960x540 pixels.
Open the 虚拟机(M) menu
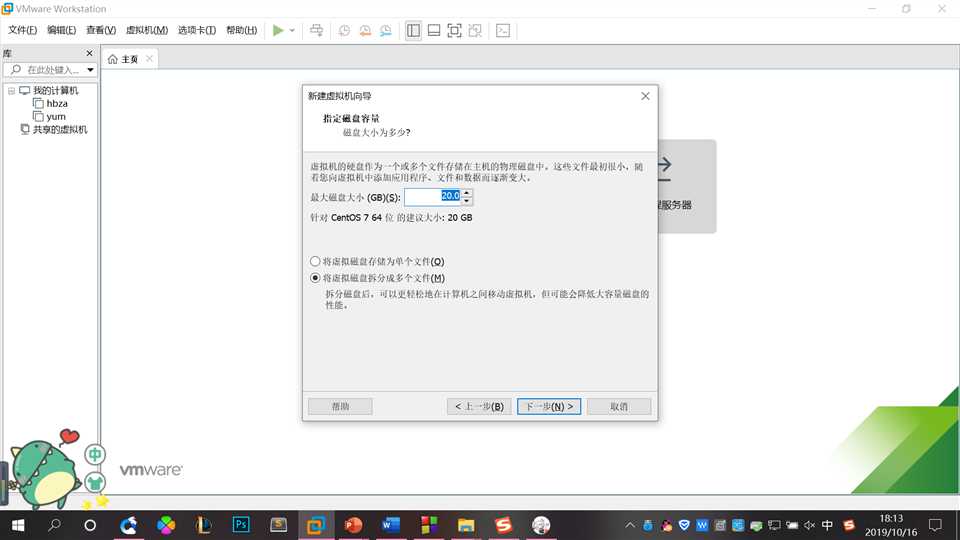click(x=147, y=30)
